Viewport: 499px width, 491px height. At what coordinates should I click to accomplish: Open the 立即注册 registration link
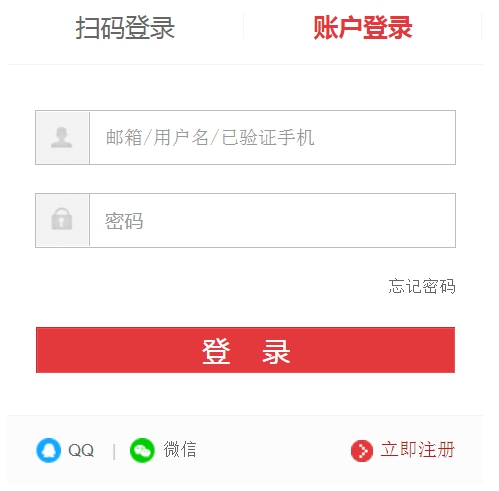click(418, 450)
